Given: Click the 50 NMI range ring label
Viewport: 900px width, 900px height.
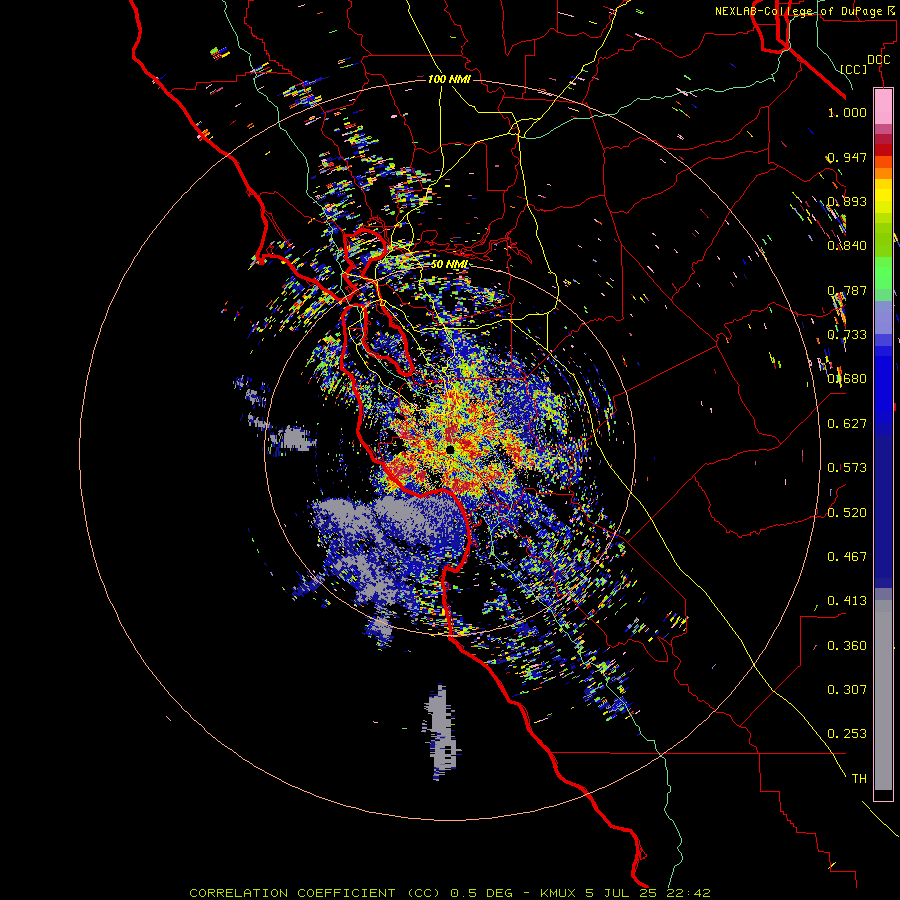Looking at the screenshot, I should (449, 265).
